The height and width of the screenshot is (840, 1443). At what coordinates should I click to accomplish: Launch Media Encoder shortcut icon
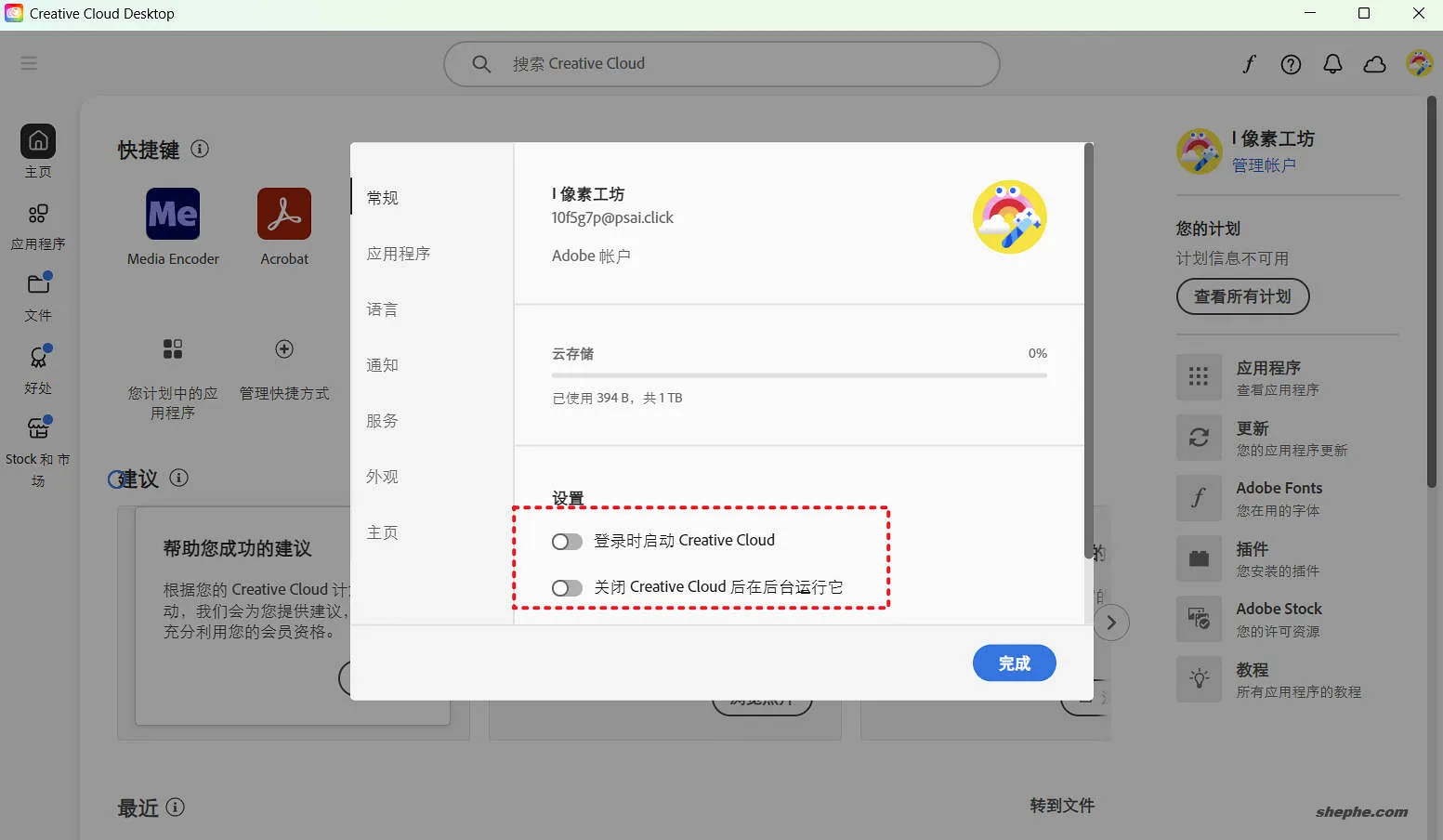[x=173, y=214]
